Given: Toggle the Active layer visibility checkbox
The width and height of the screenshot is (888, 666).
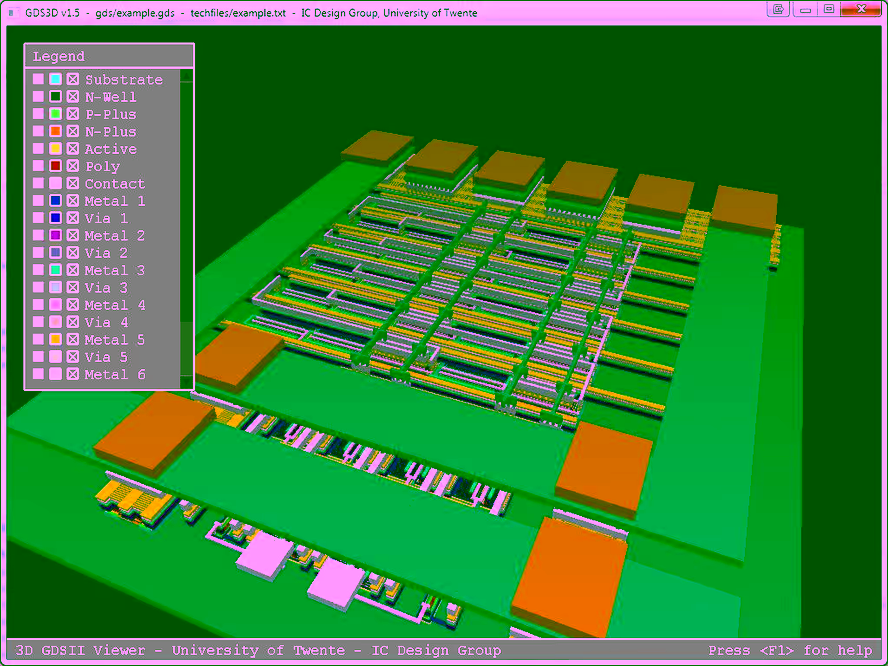Looking at the screenshot, I should pyautogui.click(x=72, y=149).
